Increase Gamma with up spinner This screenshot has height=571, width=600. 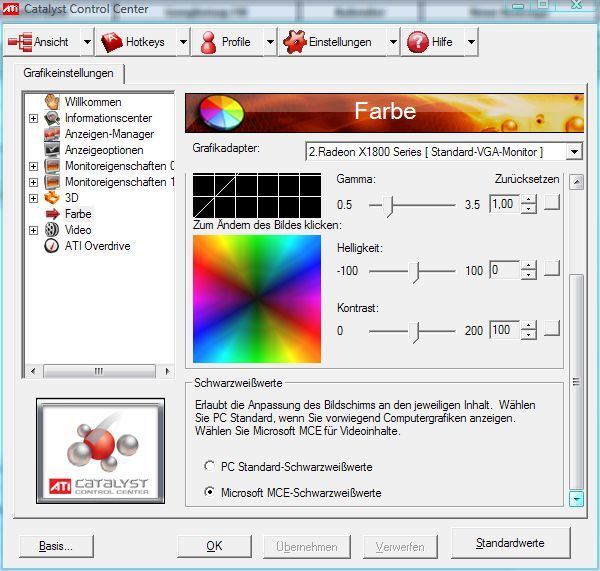[x=528, y=199]
